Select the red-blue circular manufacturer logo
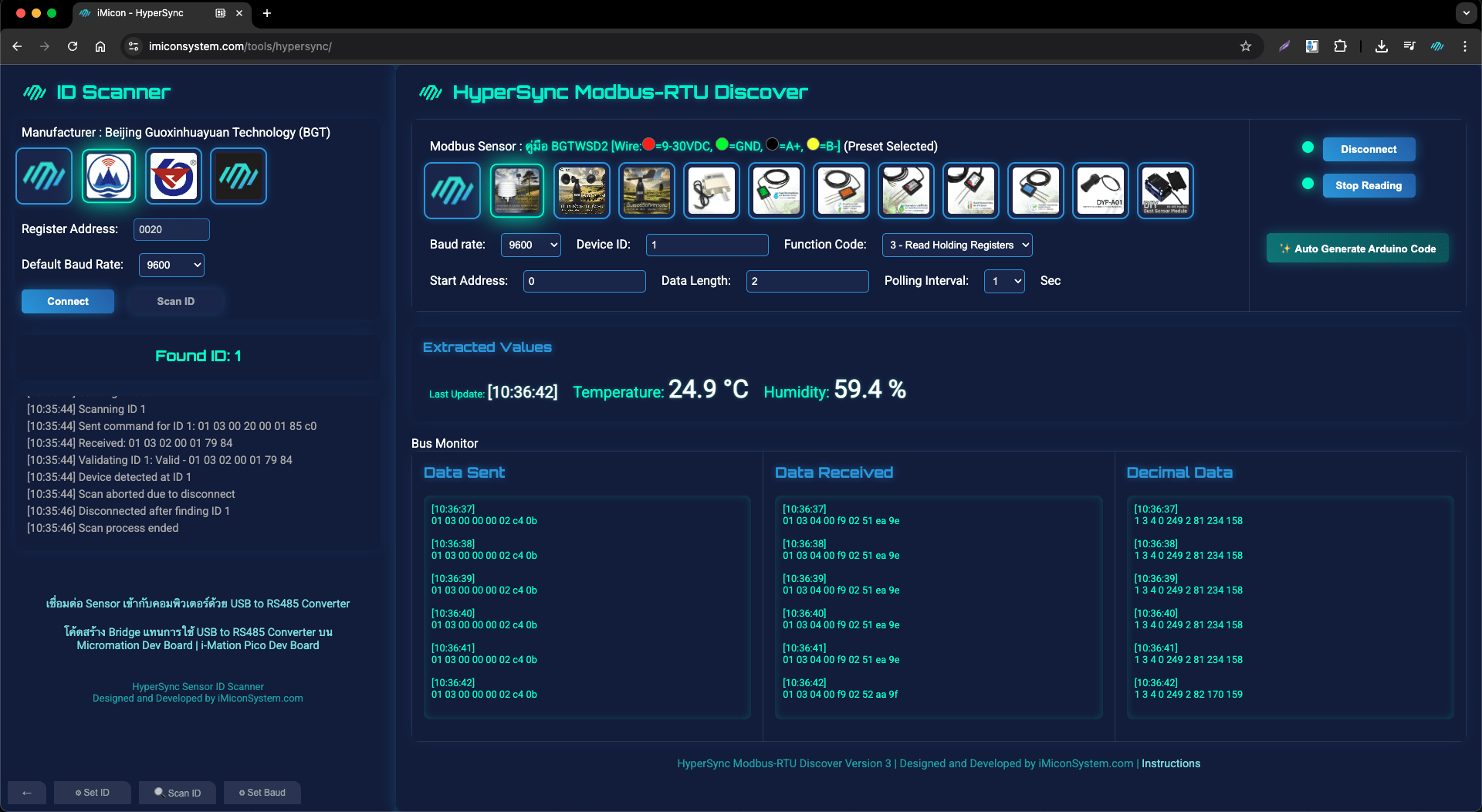 click(174, 176)
